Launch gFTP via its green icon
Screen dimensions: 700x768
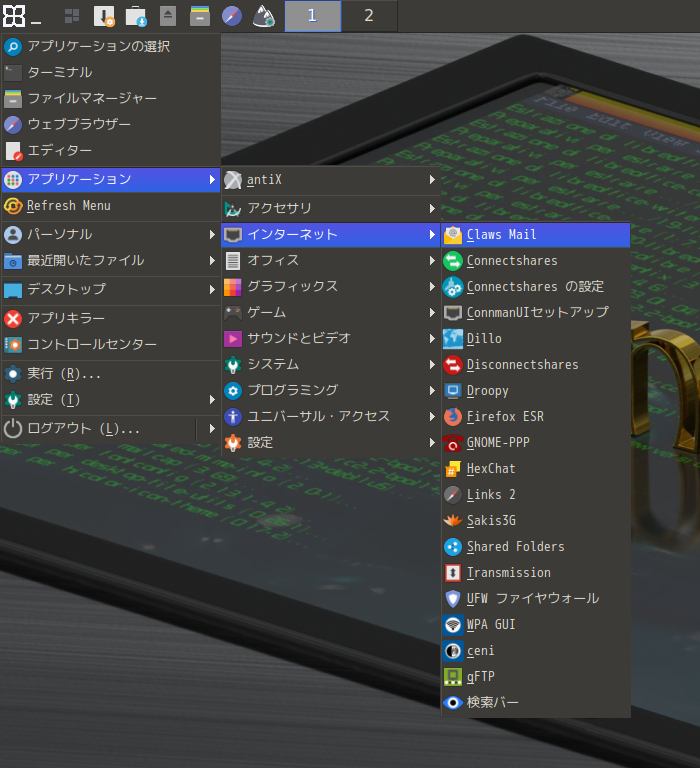pyautogui.click(x=453, y=676)
